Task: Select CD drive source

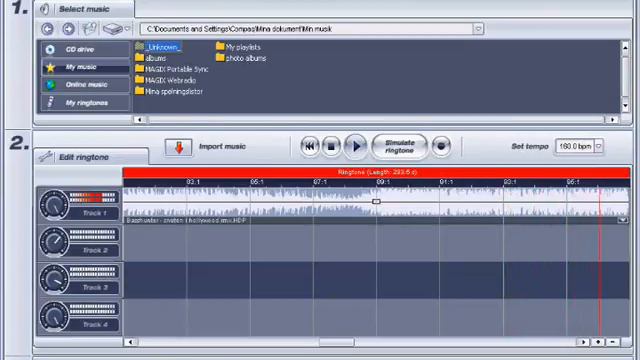Action: tap(85, 49)
